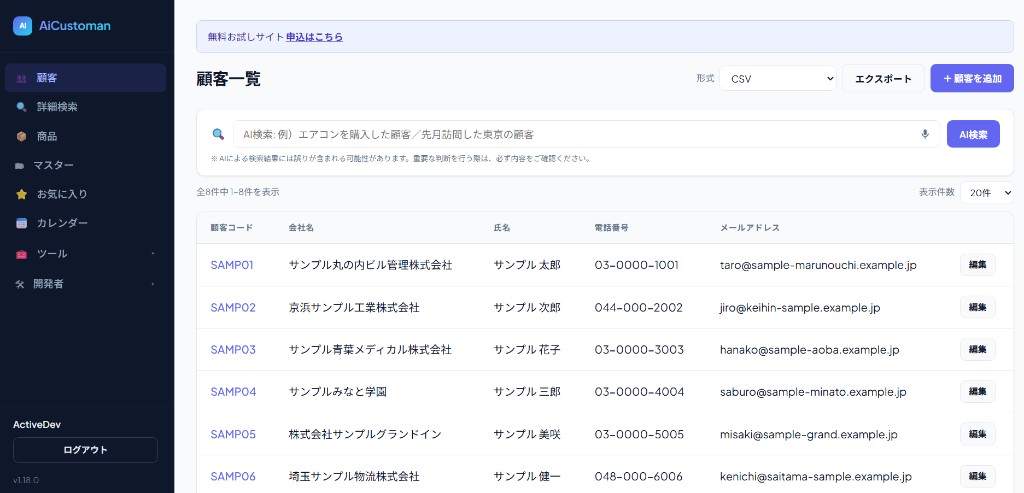
Task: Click the star icon beside お気に入り
Action: pyautogui.click(x=22, y=195)
